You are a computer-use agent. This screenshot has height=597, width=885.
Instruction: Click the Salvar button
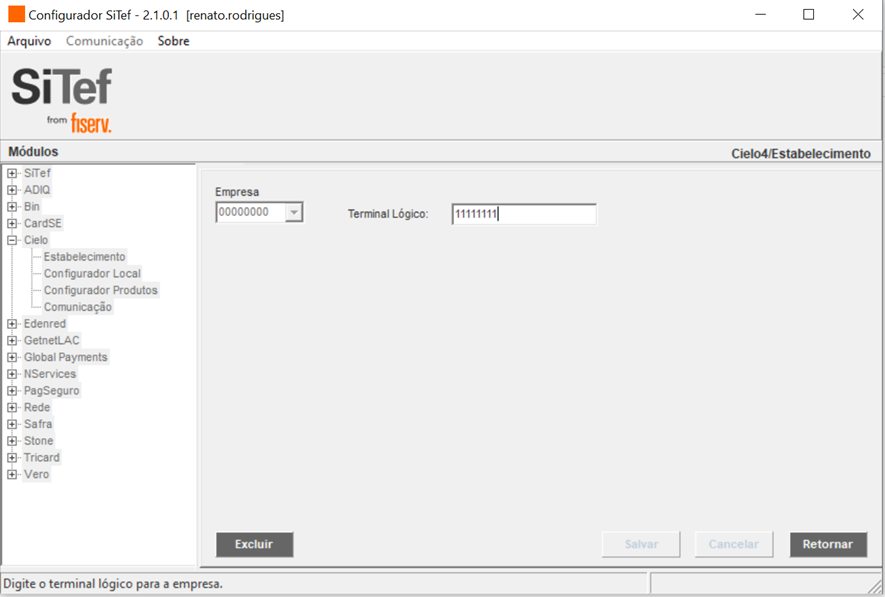click(x=641, y=545)
